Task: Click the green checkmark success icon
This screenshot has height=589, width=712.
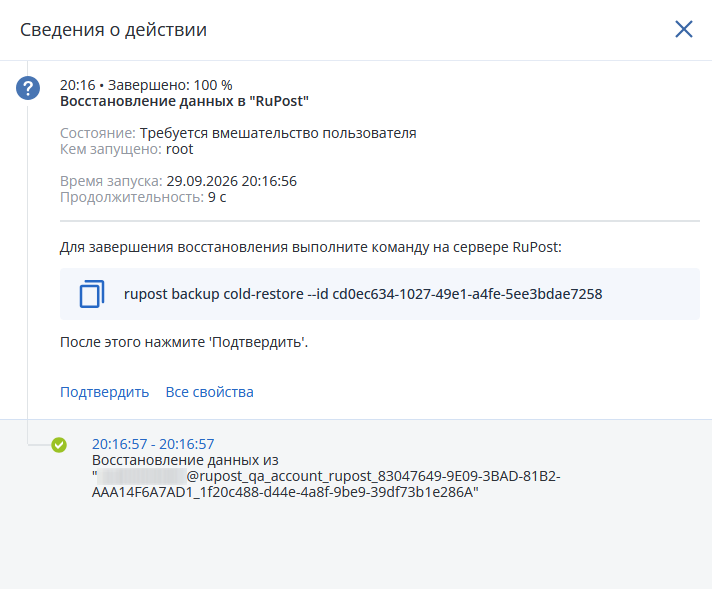Action: pyautogui.click(x=59, y=445)
